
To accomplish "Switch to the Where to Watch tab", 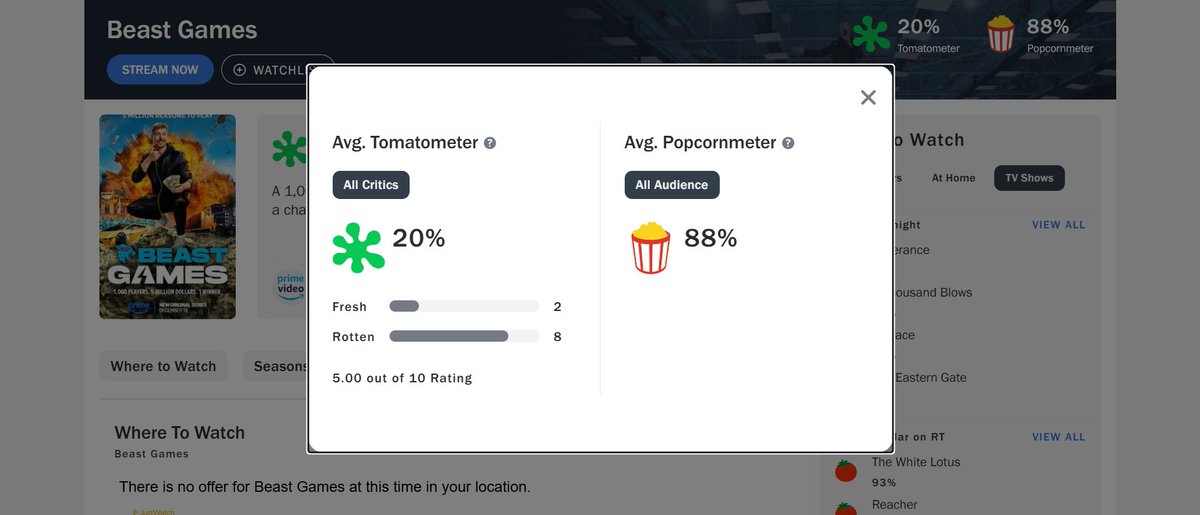I will click(x=163, y=366).
